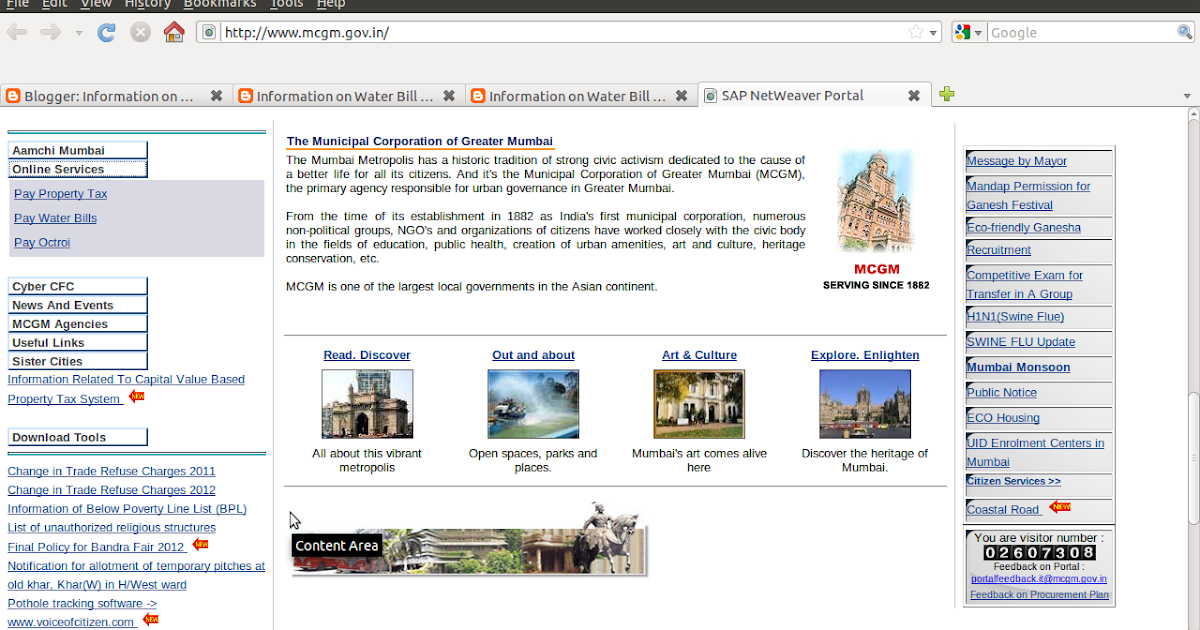Viewport: 1200px width, 630px height.
Task: Click the mcgm.gov.in address field
Action: point(563,32)
